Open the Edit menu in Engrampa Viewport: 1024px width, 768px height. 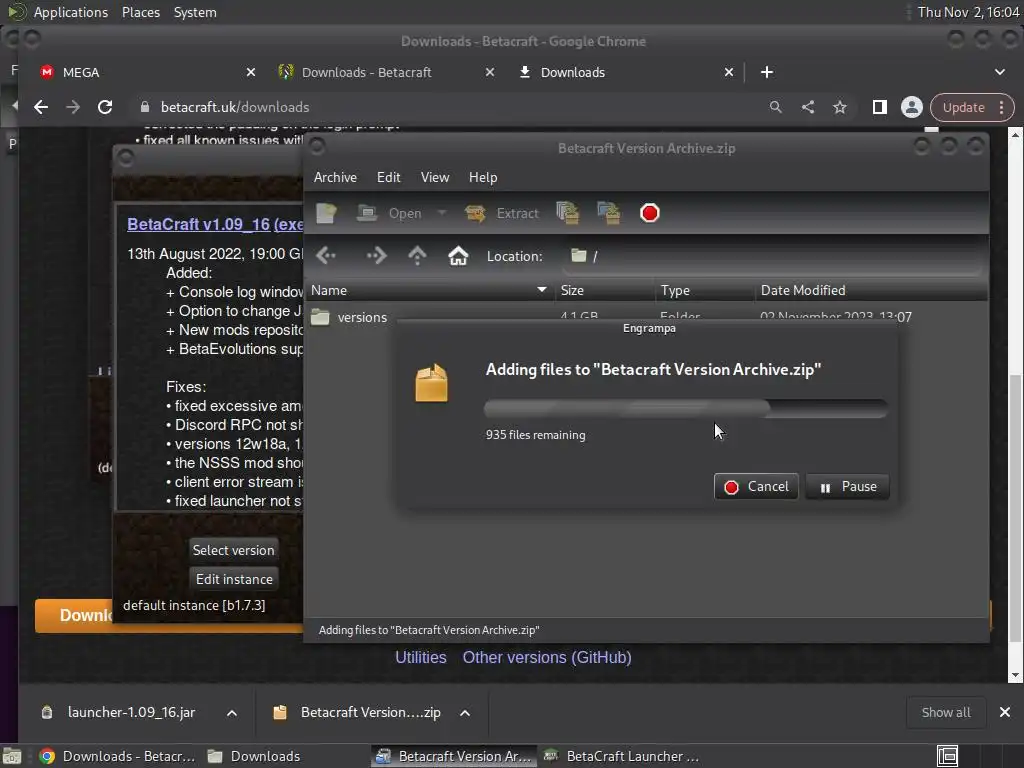(389, 178)
